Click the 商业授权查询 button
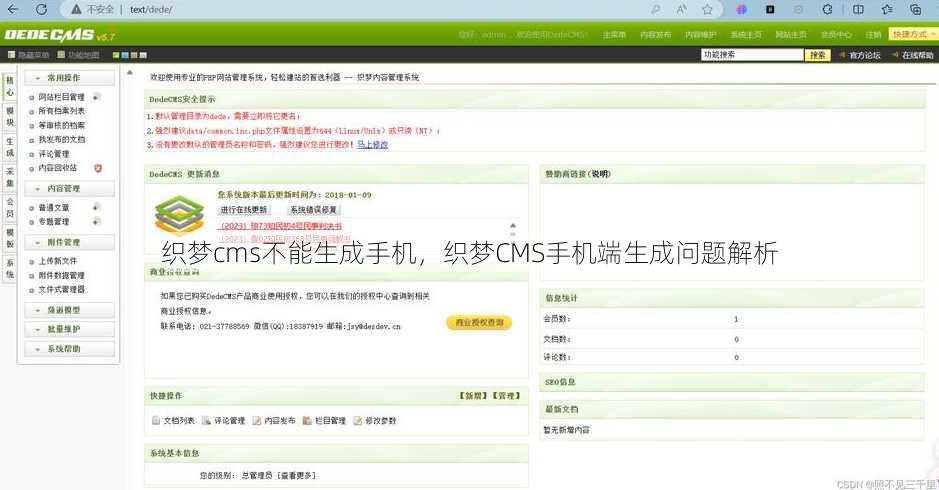 tap(479, 322)
